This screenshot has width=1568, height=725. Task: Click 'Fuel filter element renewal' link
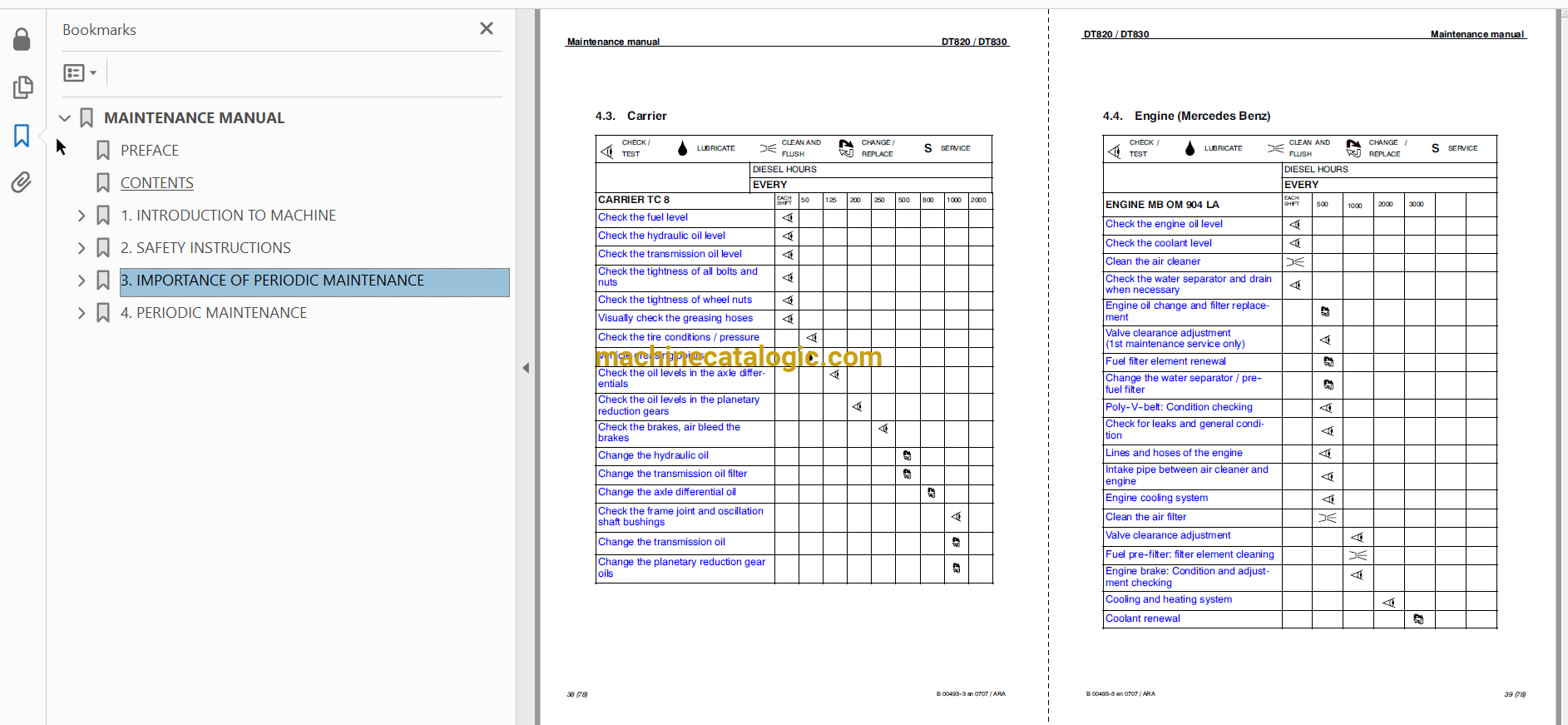1165,361
